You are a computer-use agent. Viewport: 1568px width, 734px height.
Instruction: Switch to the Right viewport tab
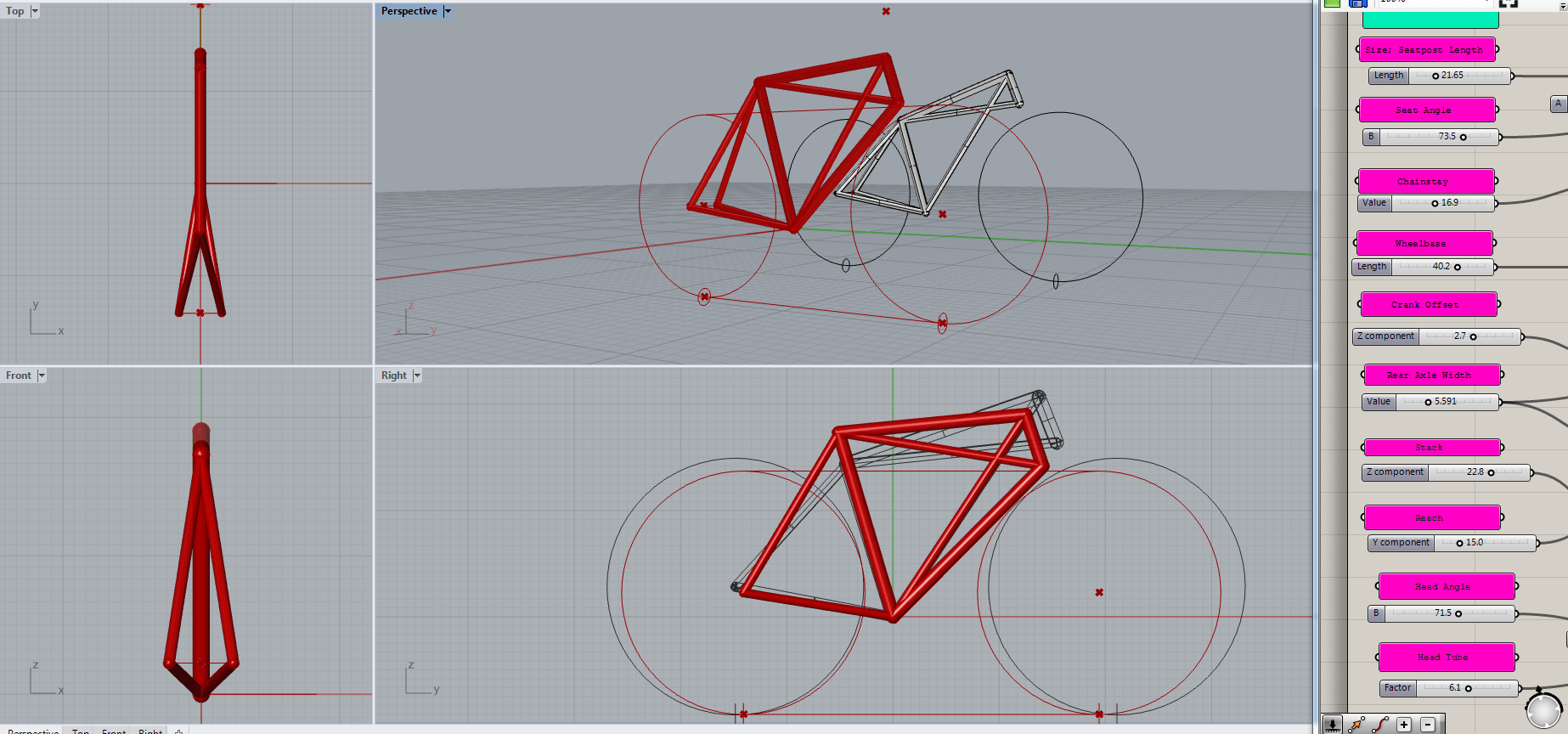pos(149,731)
